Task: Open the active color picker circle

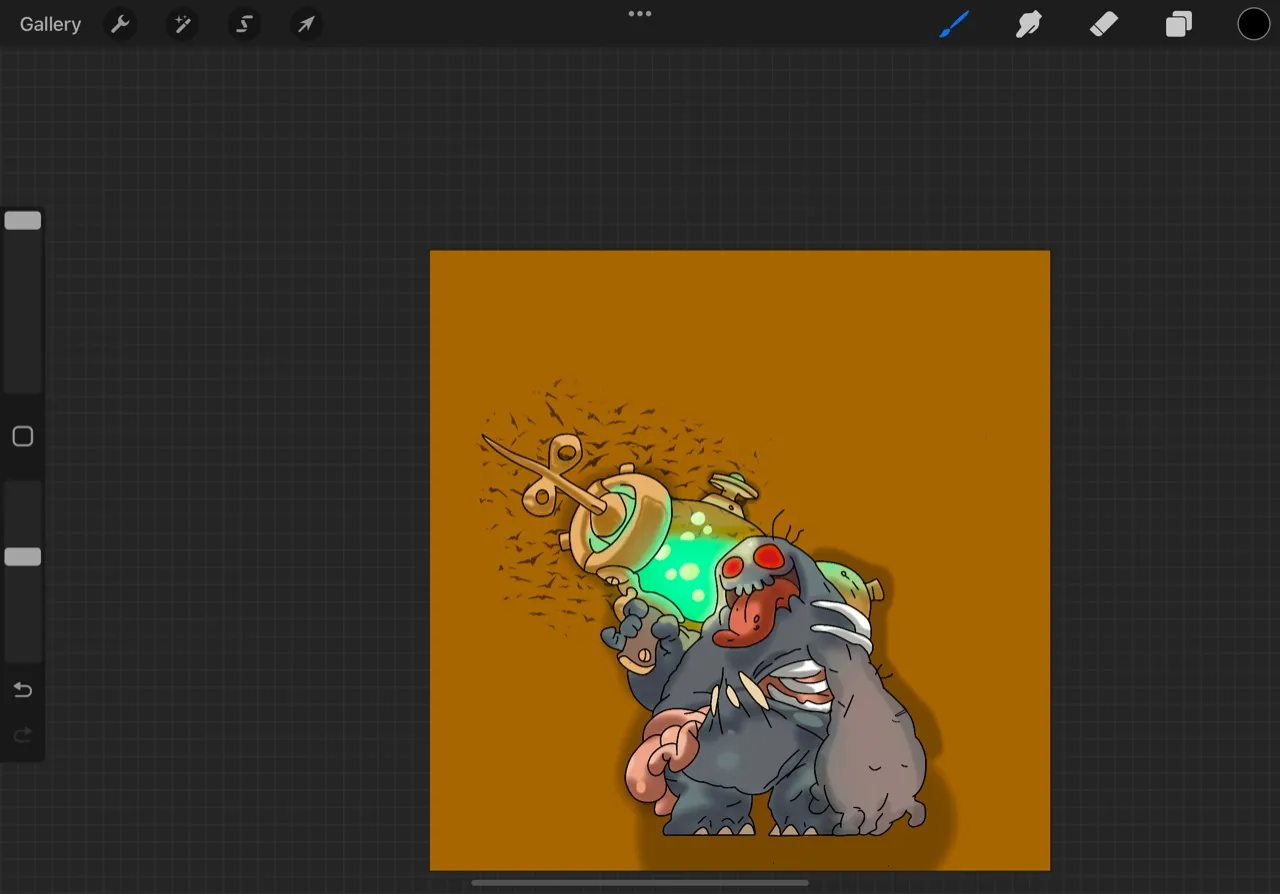Action: (x=1253, y=24)
